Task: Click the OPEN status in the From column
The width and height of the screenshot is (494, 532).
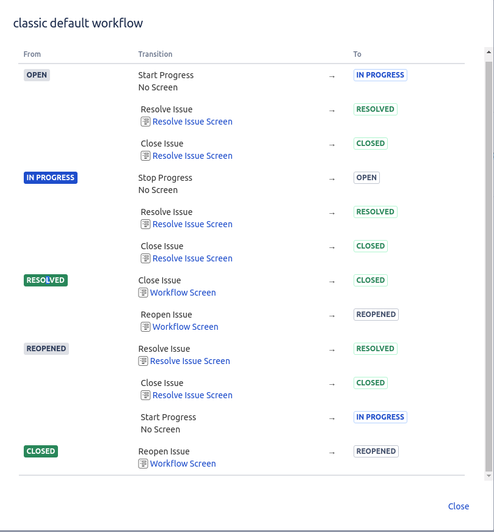Action: point(37,75)
